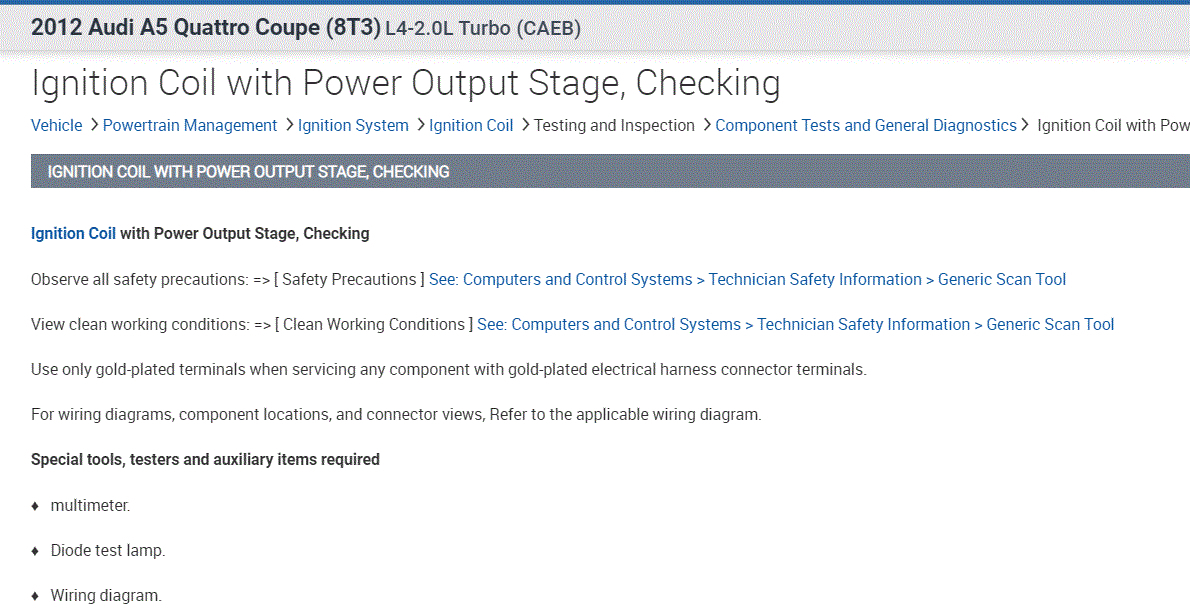This screenshot has width=1190, height=610.
Task: Click the 2012 Audi A5 Quattro Coupe title
Action: 205,28
